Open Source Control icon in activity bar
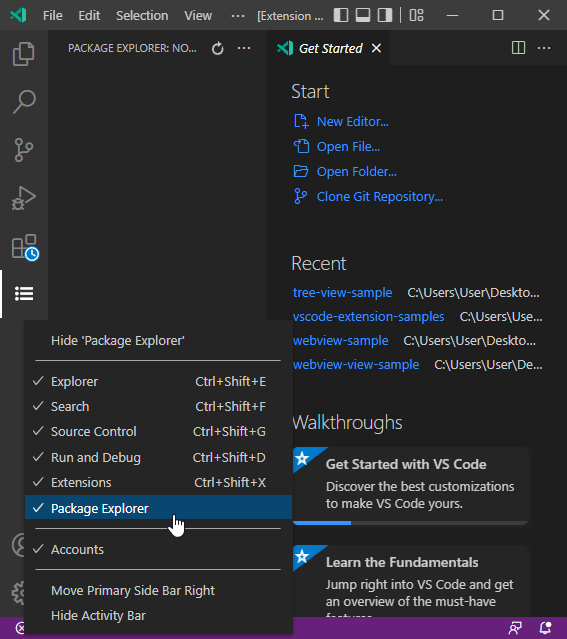Viewport: 567px width, 639px height. click(x=24, y=150)
